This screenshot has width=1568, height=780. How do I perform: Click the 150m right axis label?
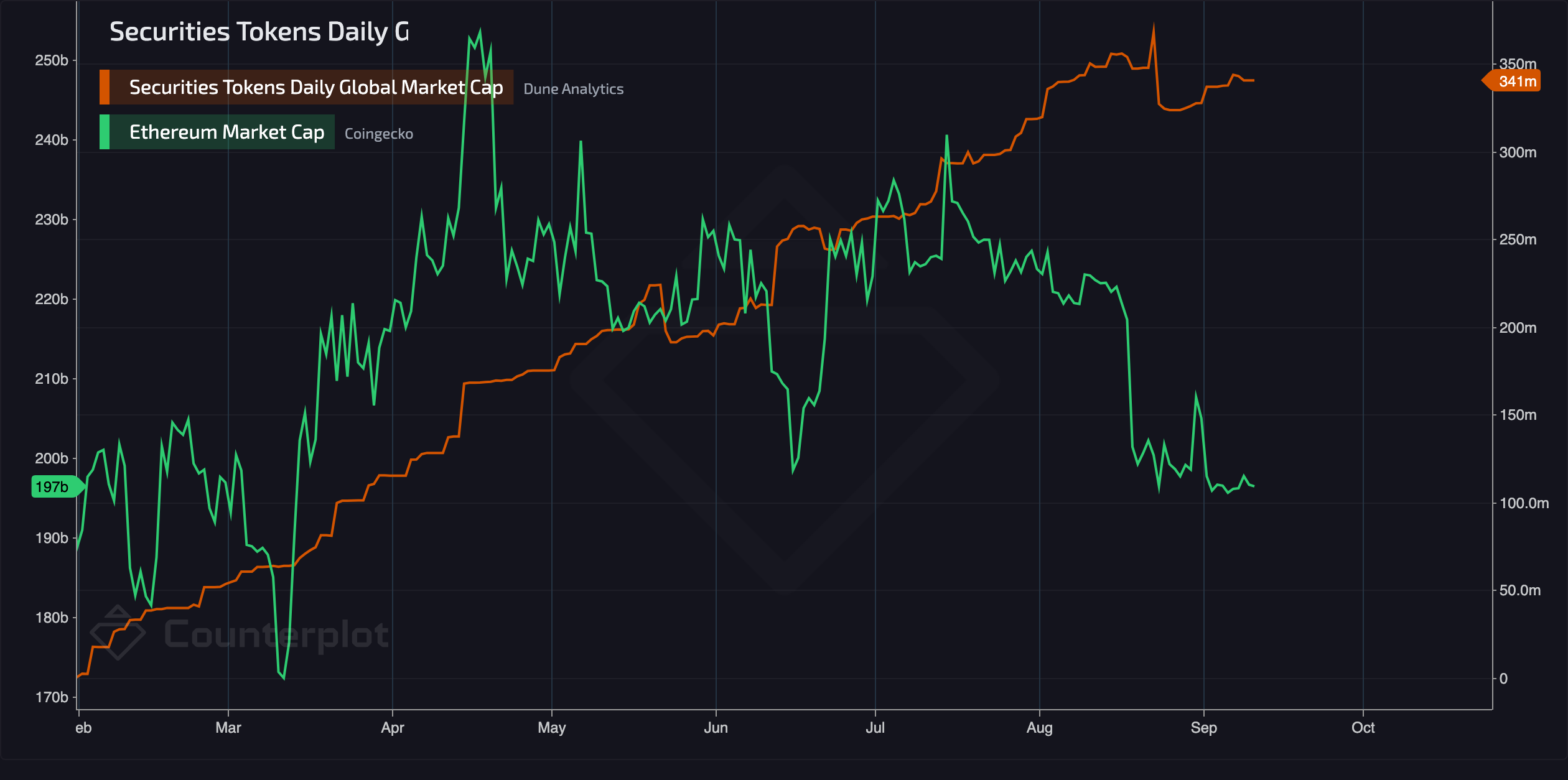(x=1518, y=415)
